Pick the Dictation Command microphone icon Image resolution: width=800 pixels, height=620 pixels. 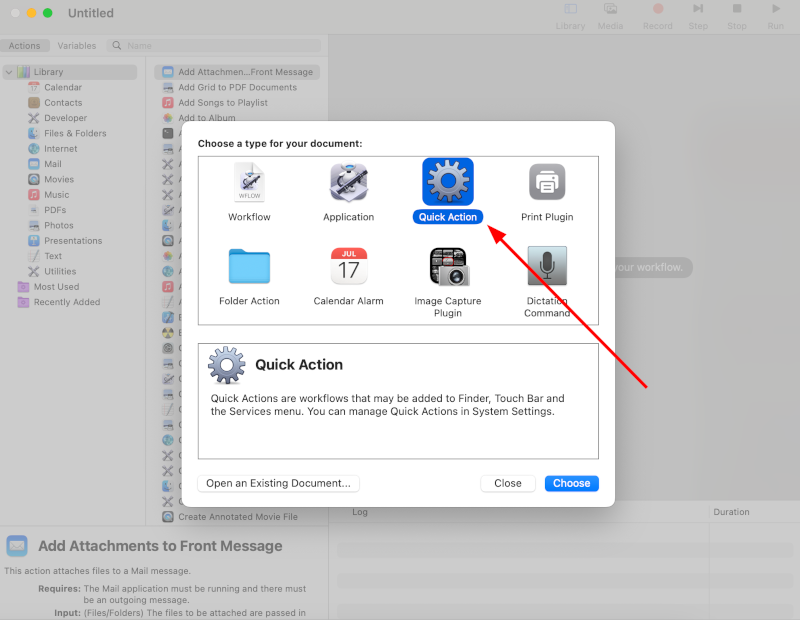click(547, 267)
